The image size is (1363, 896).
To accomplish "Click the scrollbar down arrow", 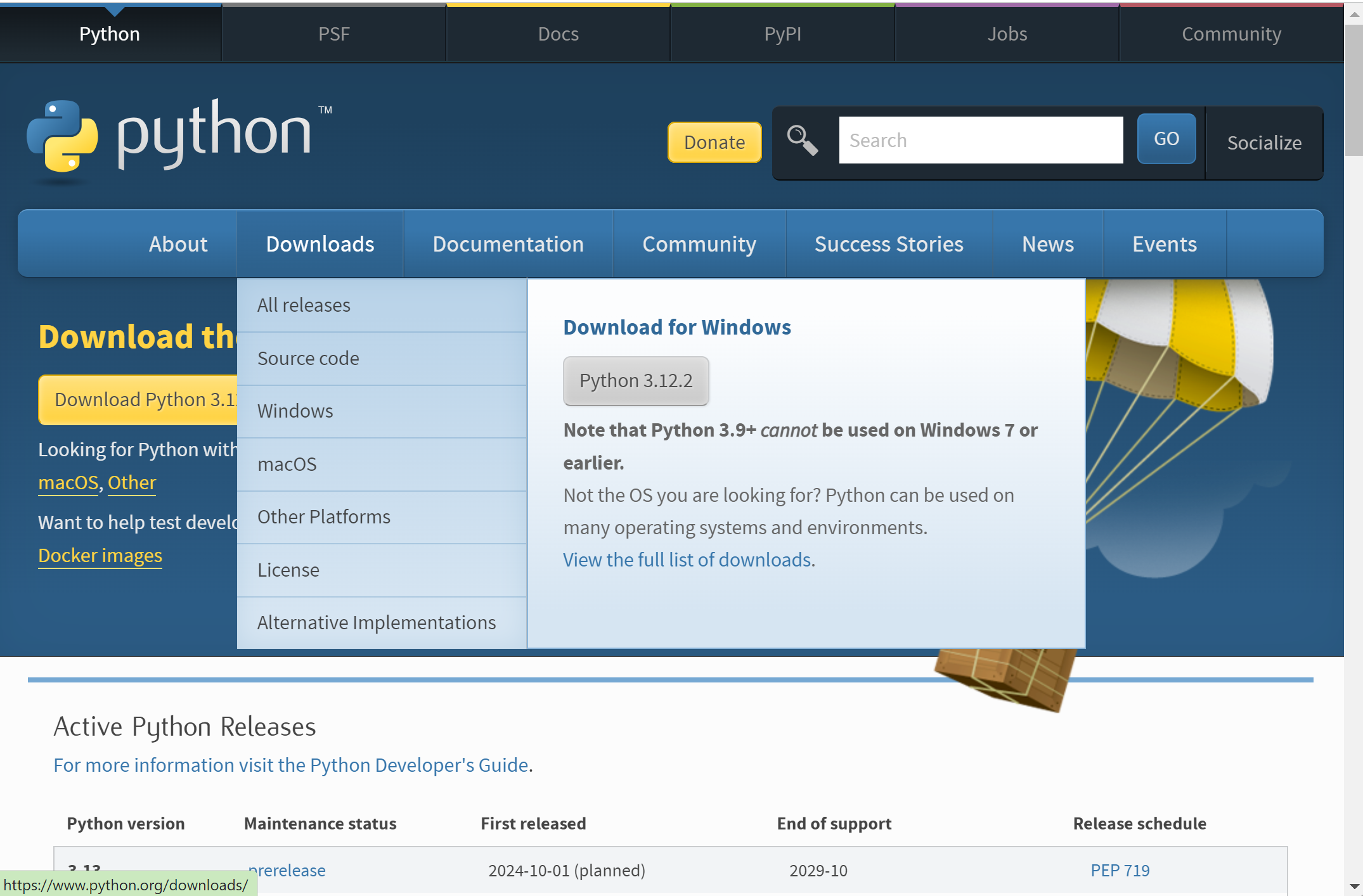I will (x=1354, y=886).
